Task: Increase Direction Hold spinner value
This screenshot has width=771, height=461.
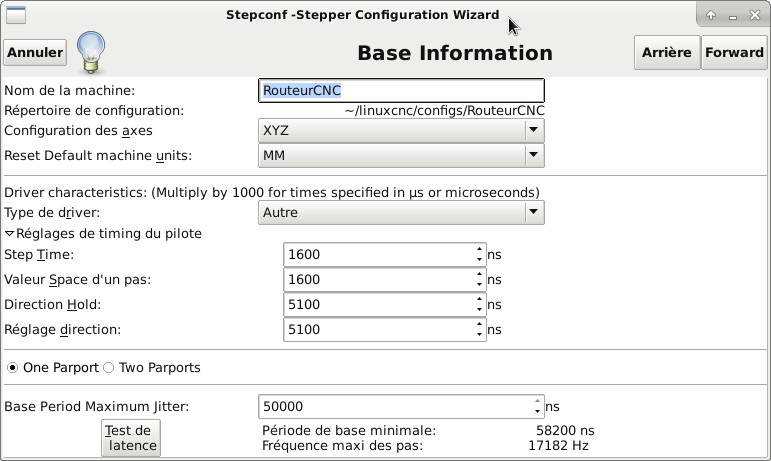Action: point(479,299)
